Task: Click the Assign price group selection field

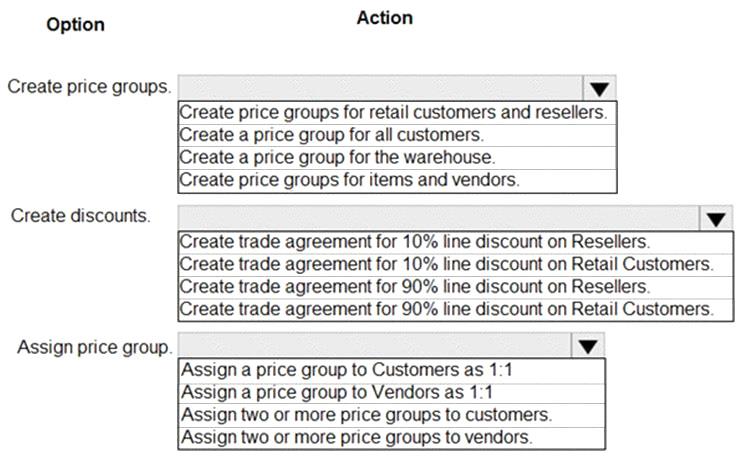Action: pos(375,345)
